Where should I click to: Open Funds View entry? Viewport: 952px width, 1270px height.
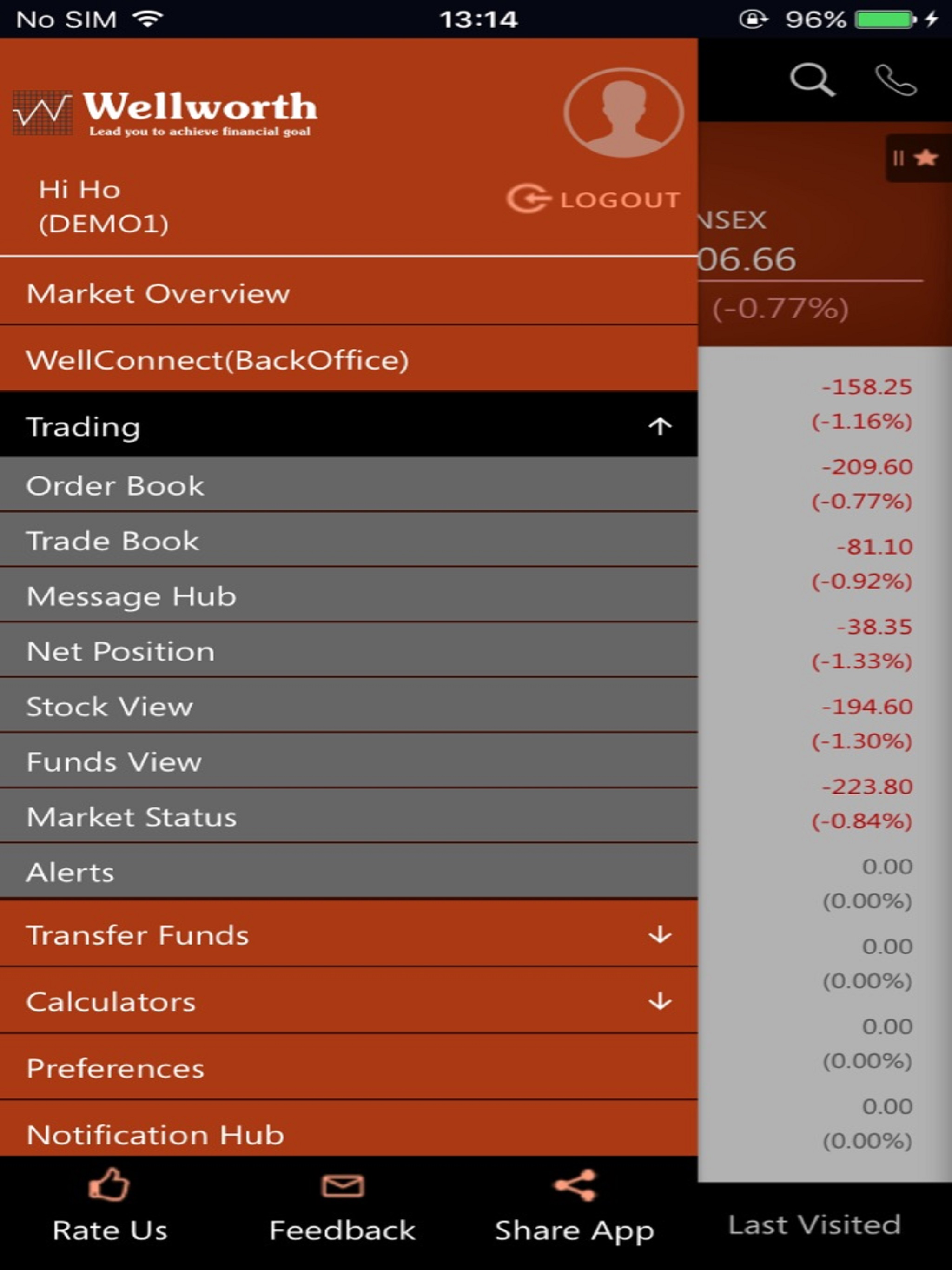pos(114,762)
